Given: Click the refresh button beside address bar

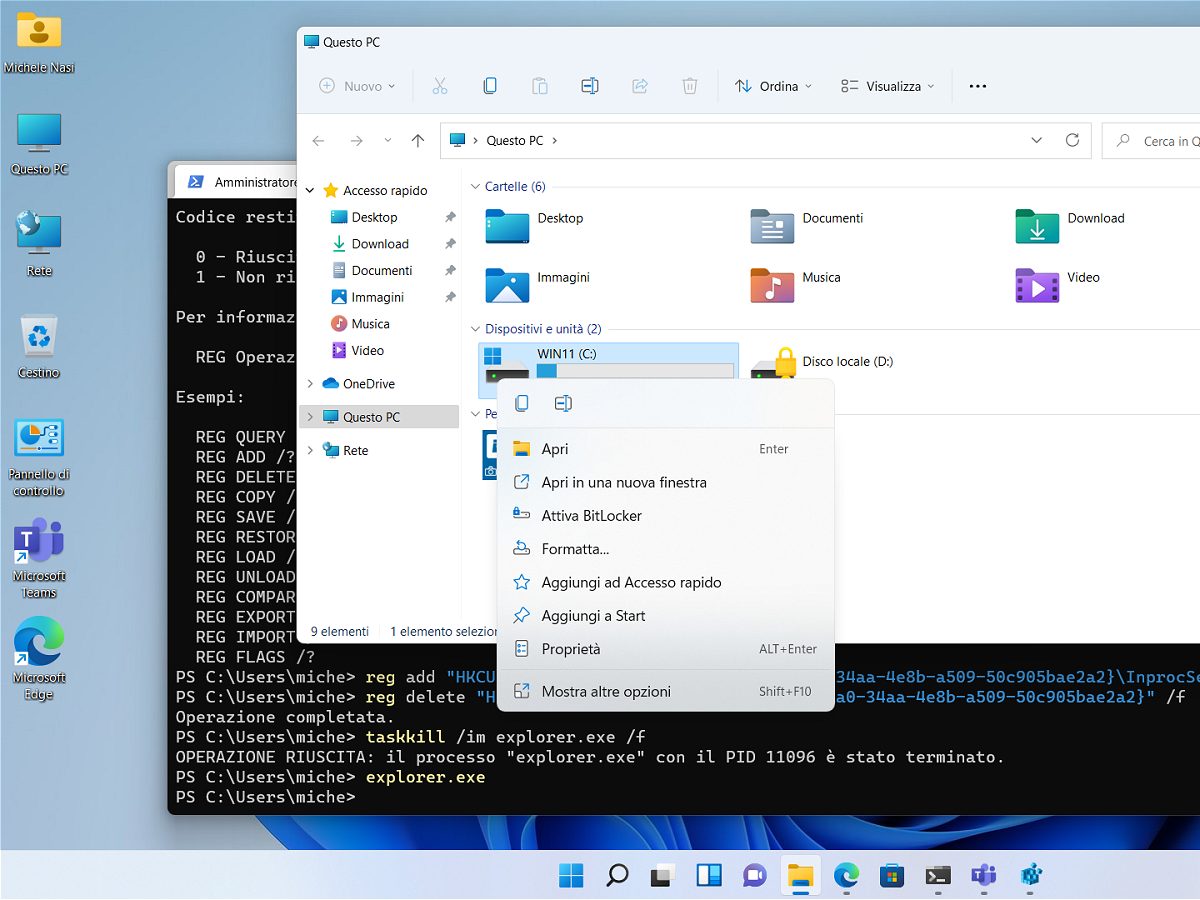Looking at the screenshot, I should tap(1072, 141).
